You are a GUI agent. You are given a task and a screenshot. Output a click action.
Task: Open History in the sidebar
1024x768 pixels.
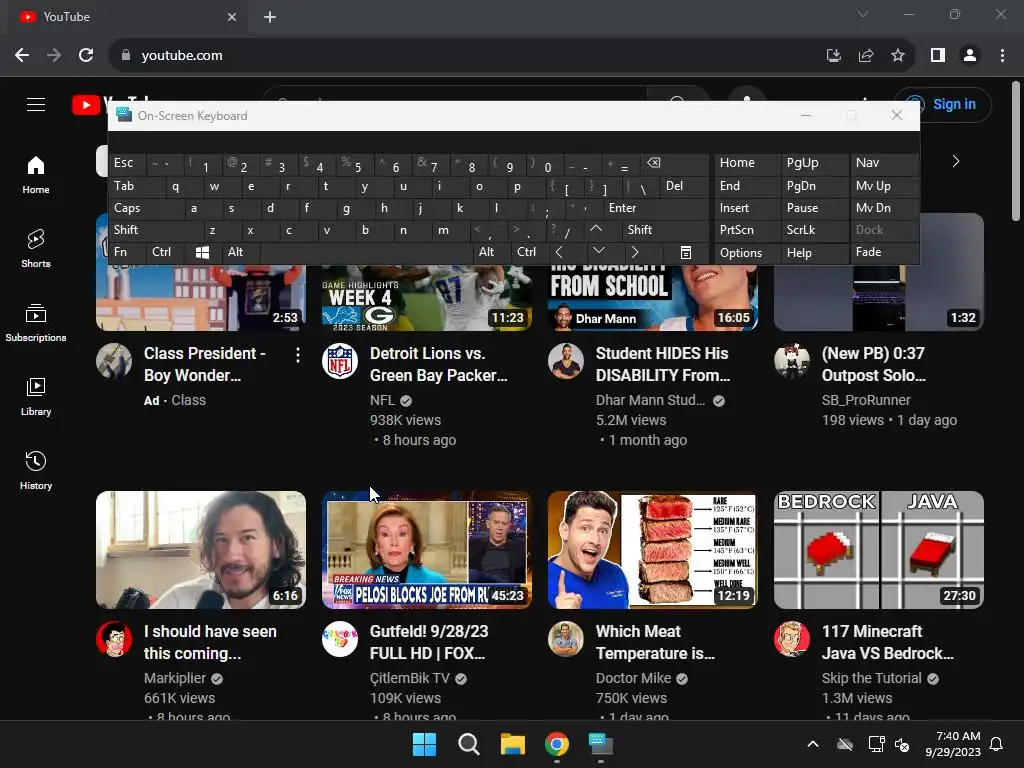pyautogui.click(x=36, y=470)
